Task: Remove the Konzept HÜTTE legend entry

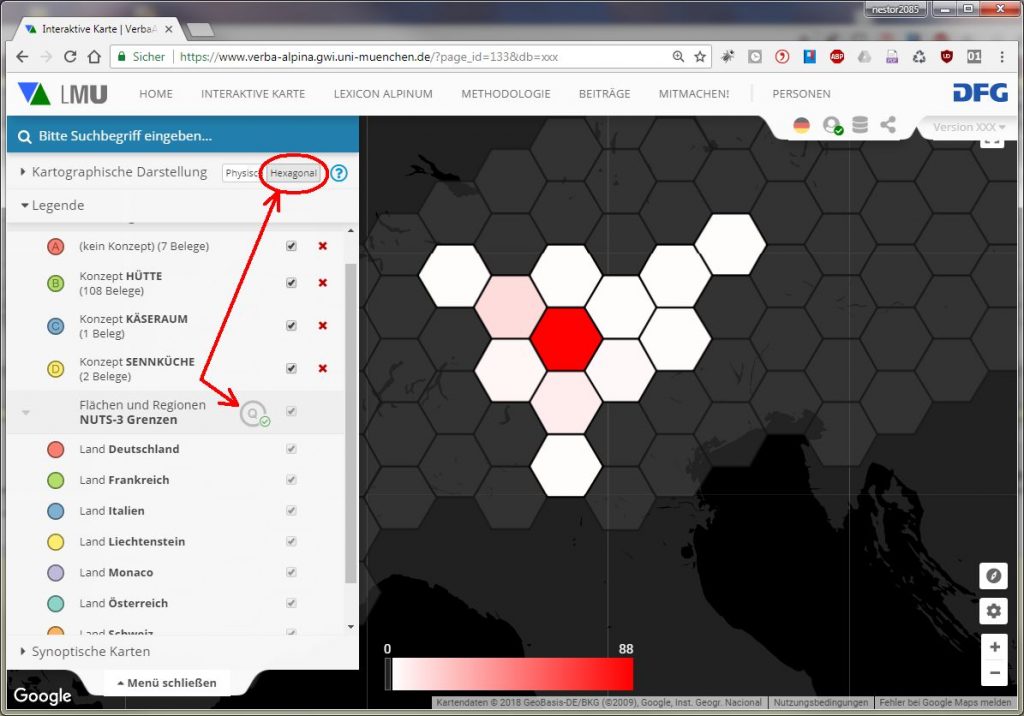Action: pyautogui.click(x=322, y=283)
